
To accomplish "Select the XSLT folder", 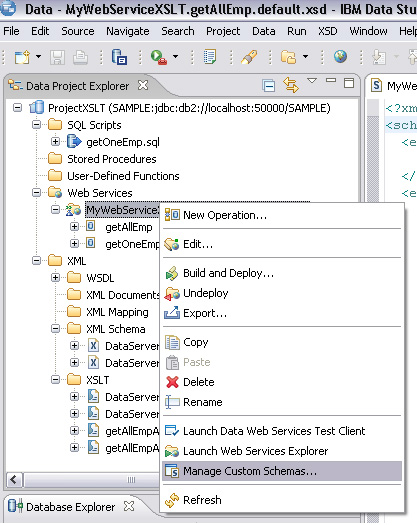I will pyautogui.click(x=97, y=380).
